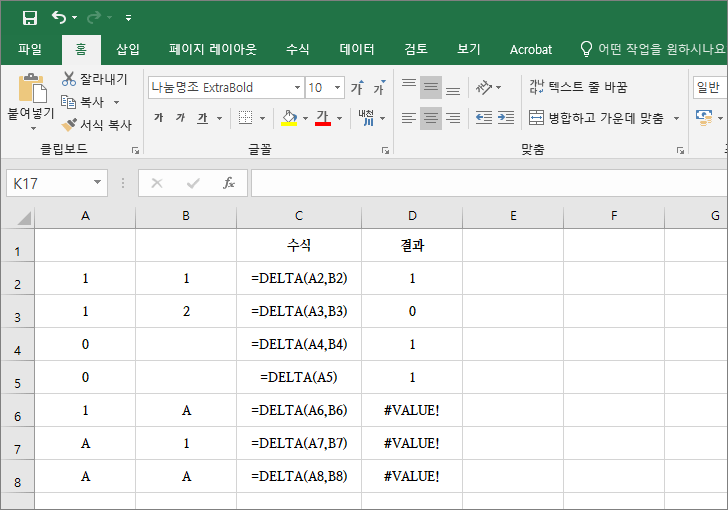Open 클립보드 dialog launcher
The width and height of the screenshot is (728, 510).
(x=135, y=150)
